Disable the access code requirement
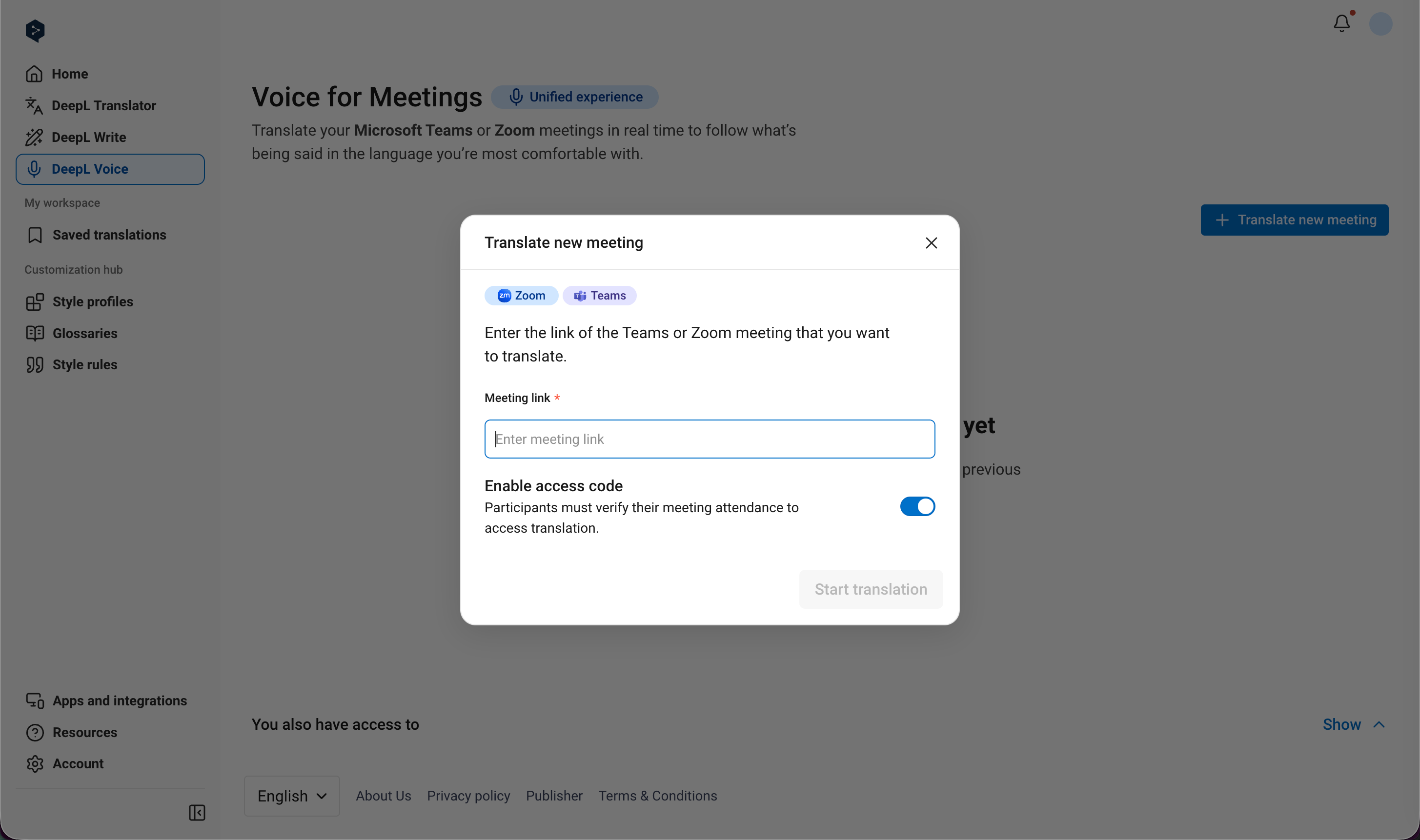The image size is (1420, 840). 917,506
